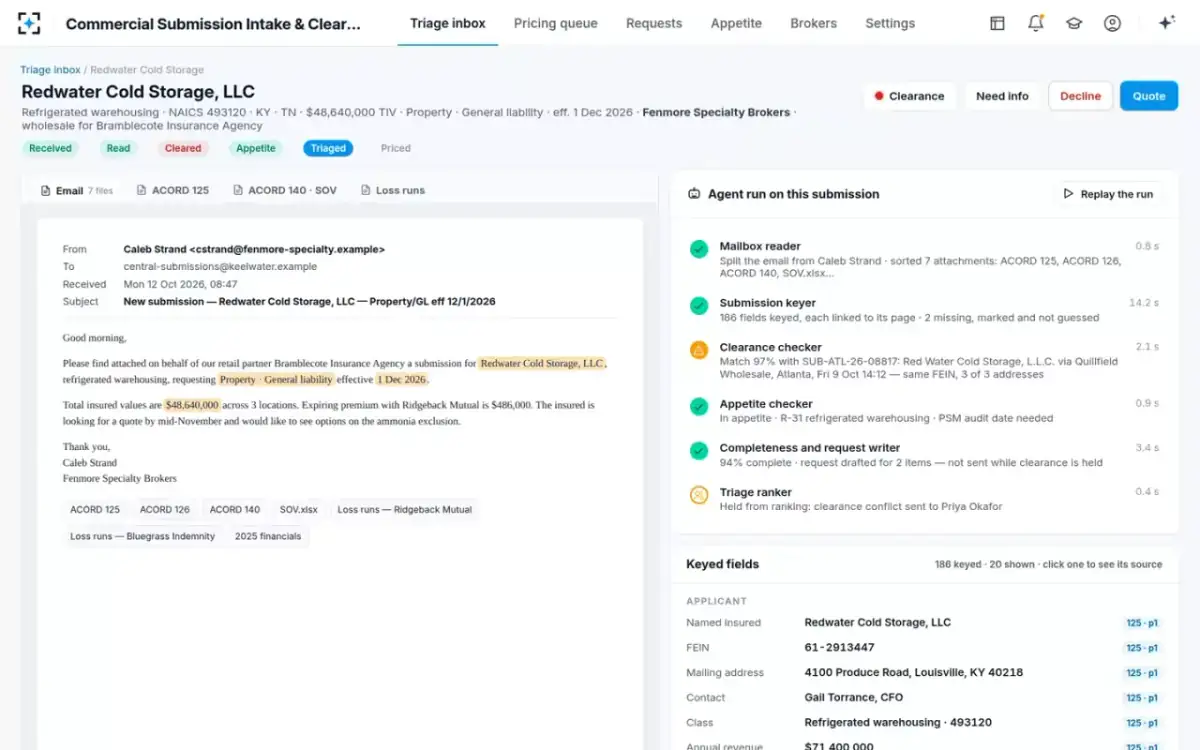Click the blue Quote button
Image resolution: width=1200 pixels, height=750 pixels.
(1149, 96)
